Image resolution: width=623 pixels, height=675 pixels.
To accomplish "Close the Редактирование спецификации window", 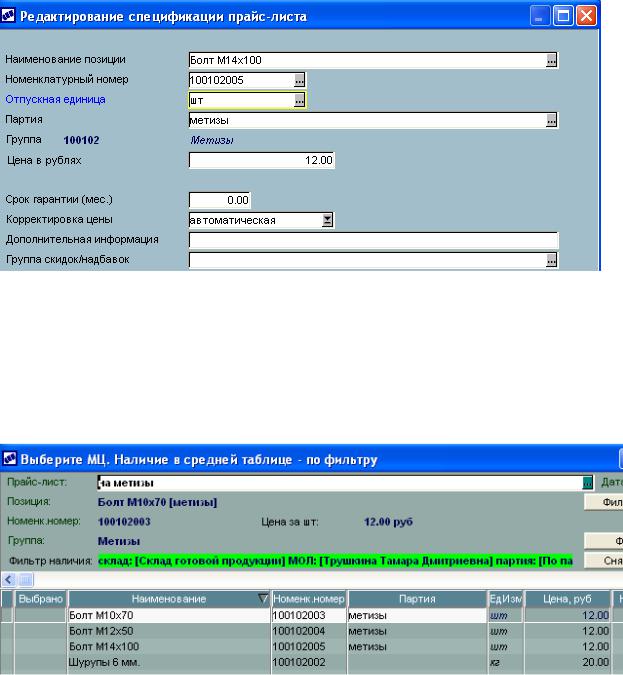I will tap(586, 16).
